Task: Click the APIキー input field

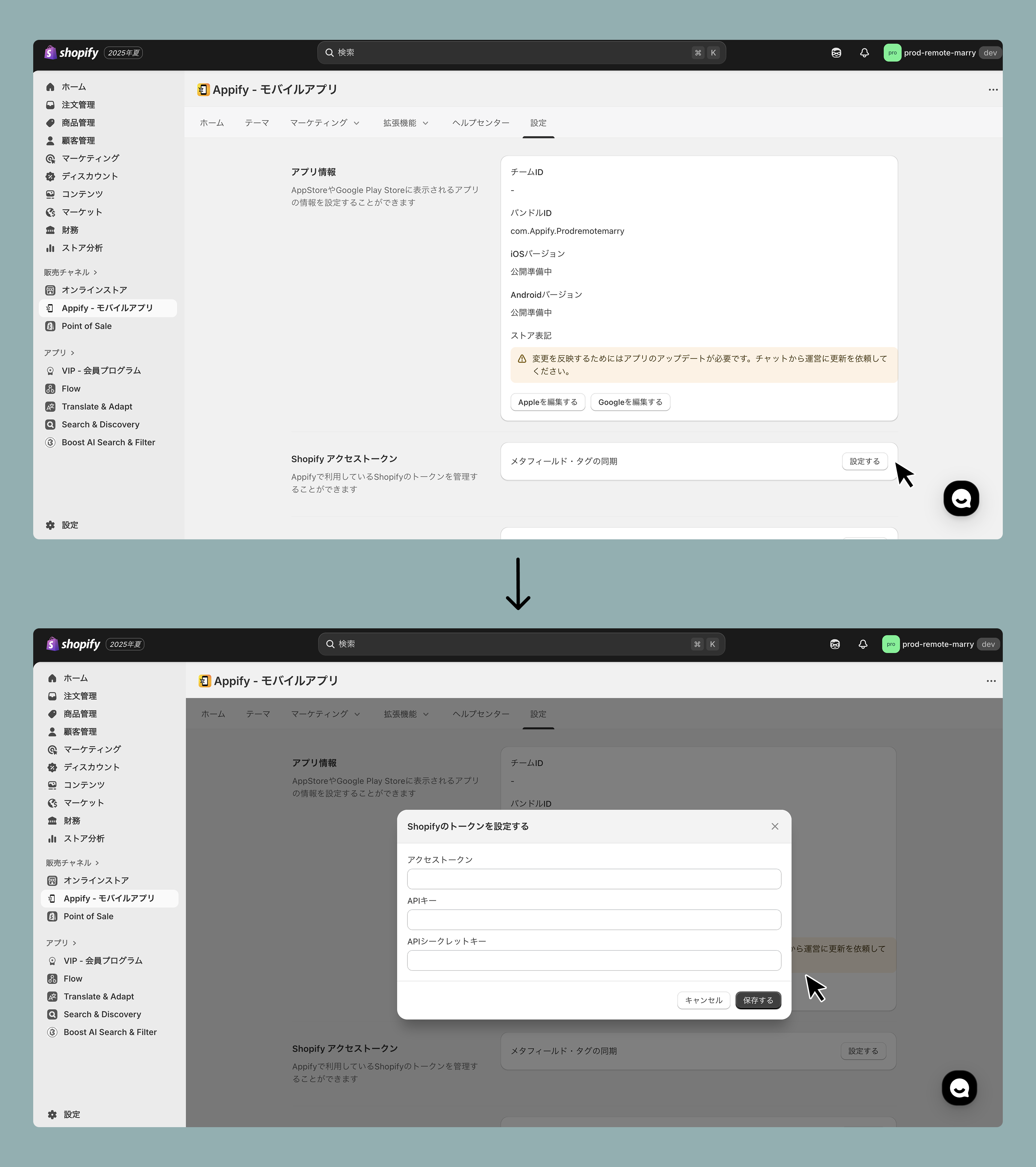Action: pyautogui.click(x=594, y=919)
